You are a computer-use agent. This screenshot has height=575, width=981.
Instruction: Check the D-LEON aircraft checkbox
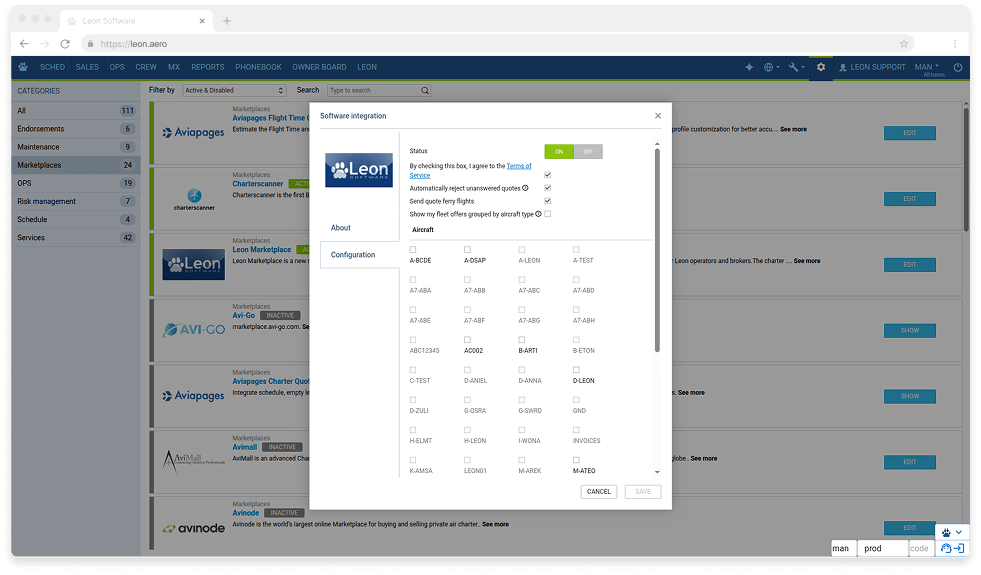(x=576, y=370)
